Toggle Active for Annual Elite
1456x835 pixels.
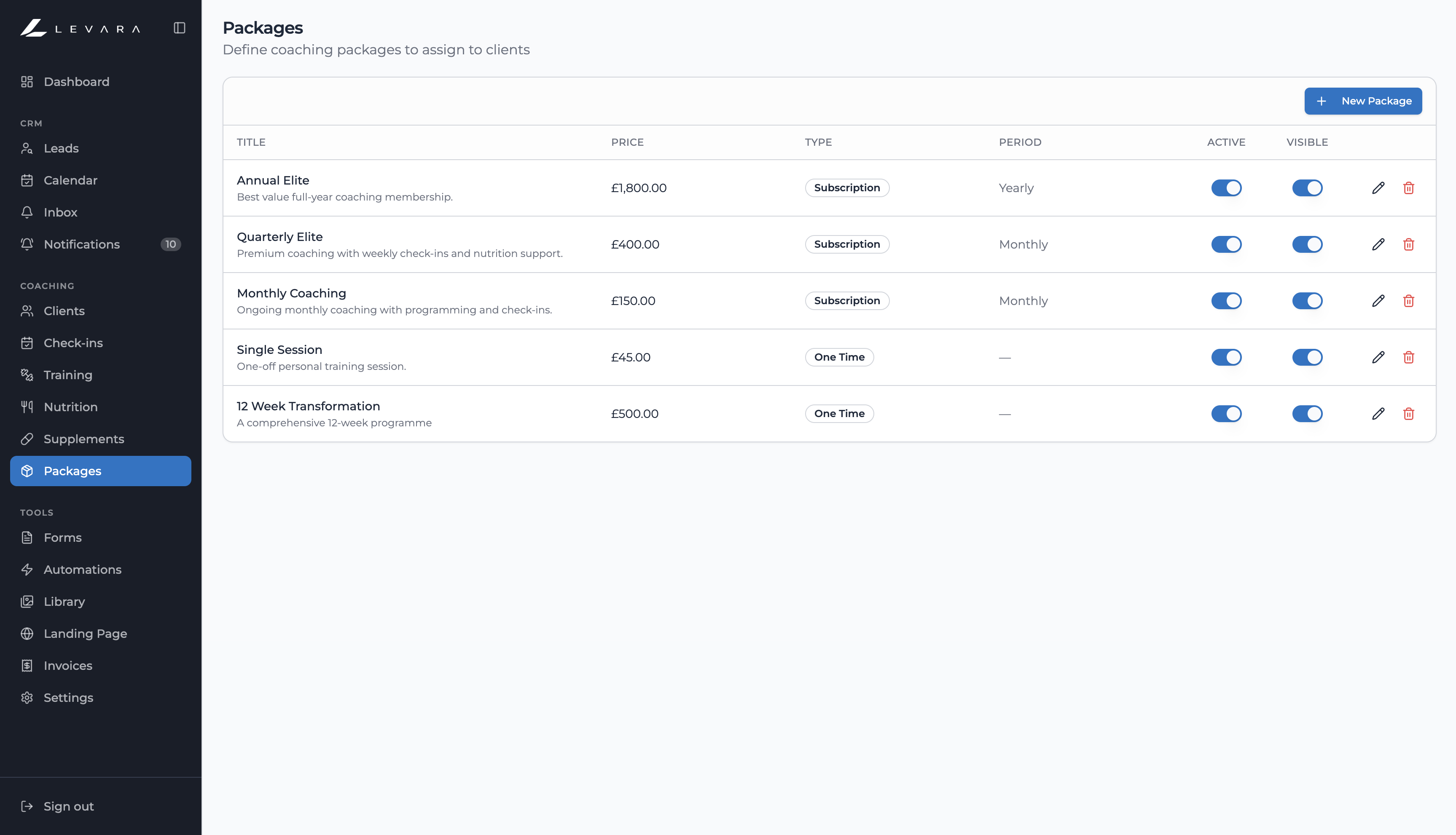coord(1226,188)
